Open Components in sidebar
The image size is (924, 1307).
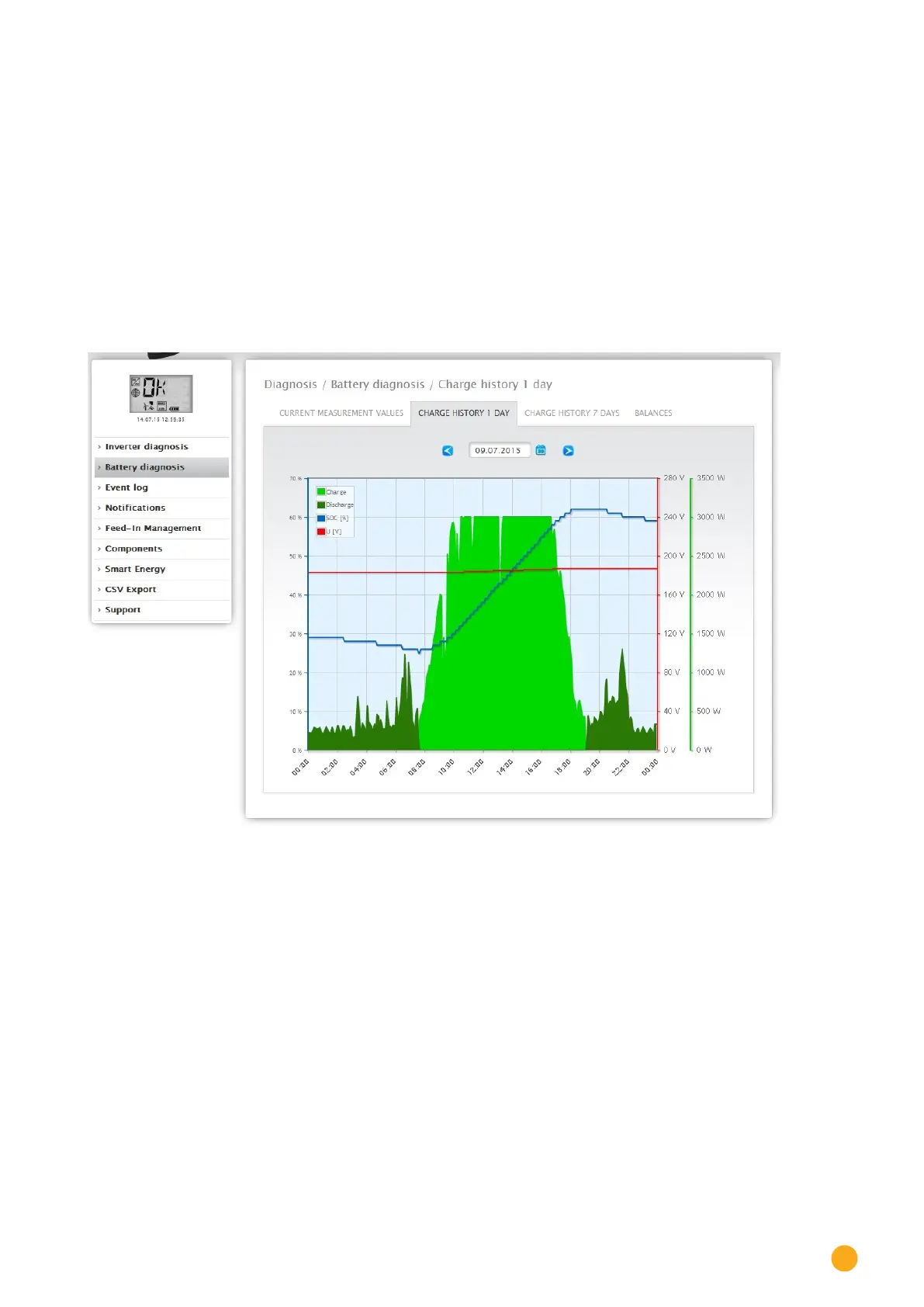point(161,549)
